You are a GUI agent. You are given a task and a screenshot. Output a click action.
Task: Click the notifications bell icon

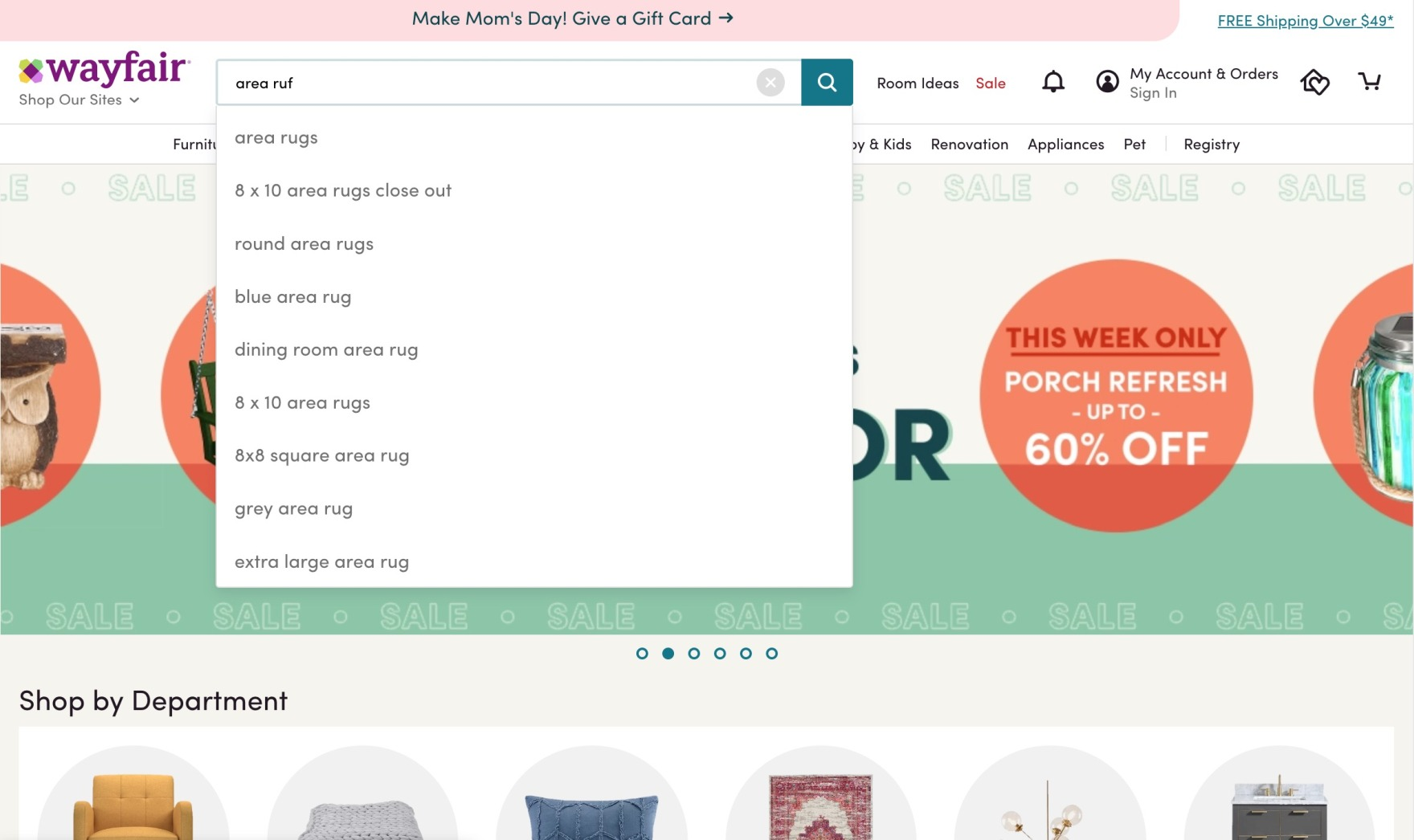[x=1053, y=81]
